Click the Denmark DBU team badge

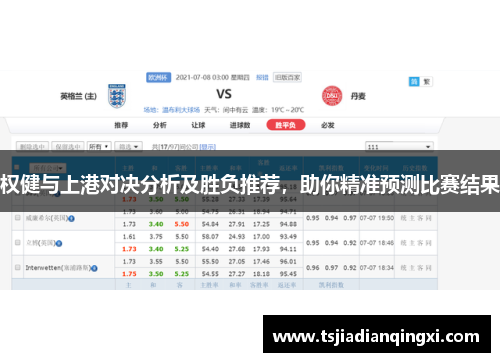[x=332, y=96]
